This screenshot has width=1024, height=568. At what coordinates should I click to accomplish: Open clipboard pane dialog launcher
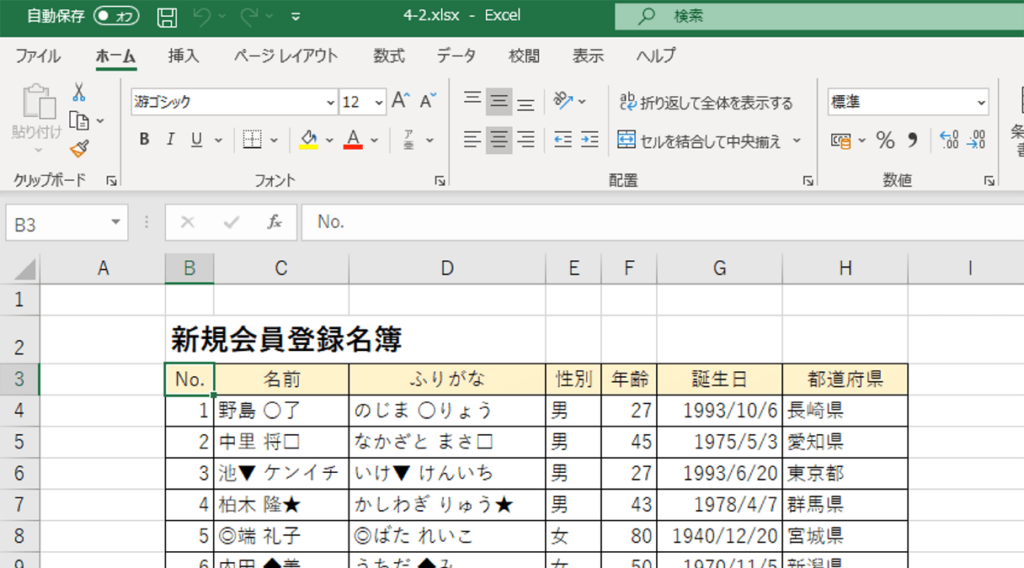[112, 181]
